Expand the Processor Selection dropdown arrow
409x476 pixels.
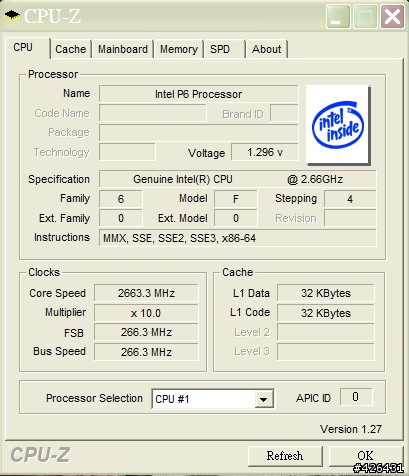264,399
